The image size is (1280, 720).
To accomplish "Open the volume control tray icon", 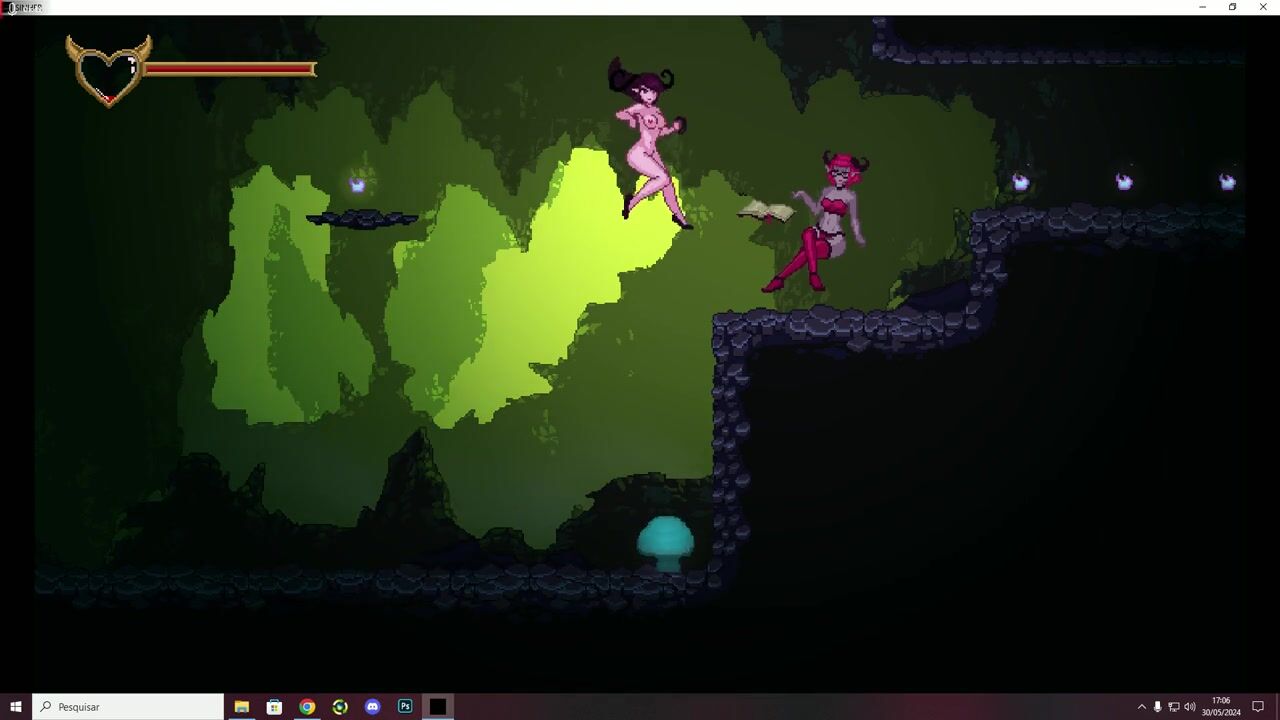I will pyautogui.click(x=1190, y=707).
